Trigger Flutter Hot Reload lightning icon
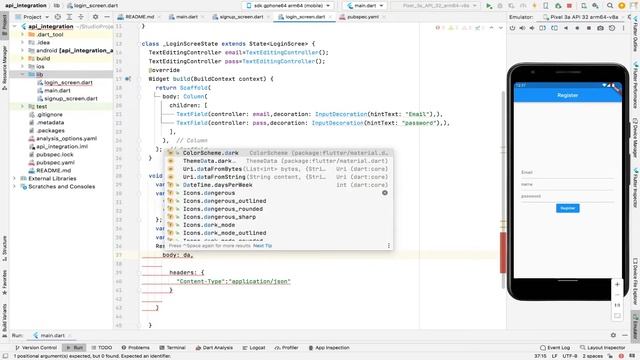Screen dimensions: 640x360 pyautogui.click(x=535, y=6)
